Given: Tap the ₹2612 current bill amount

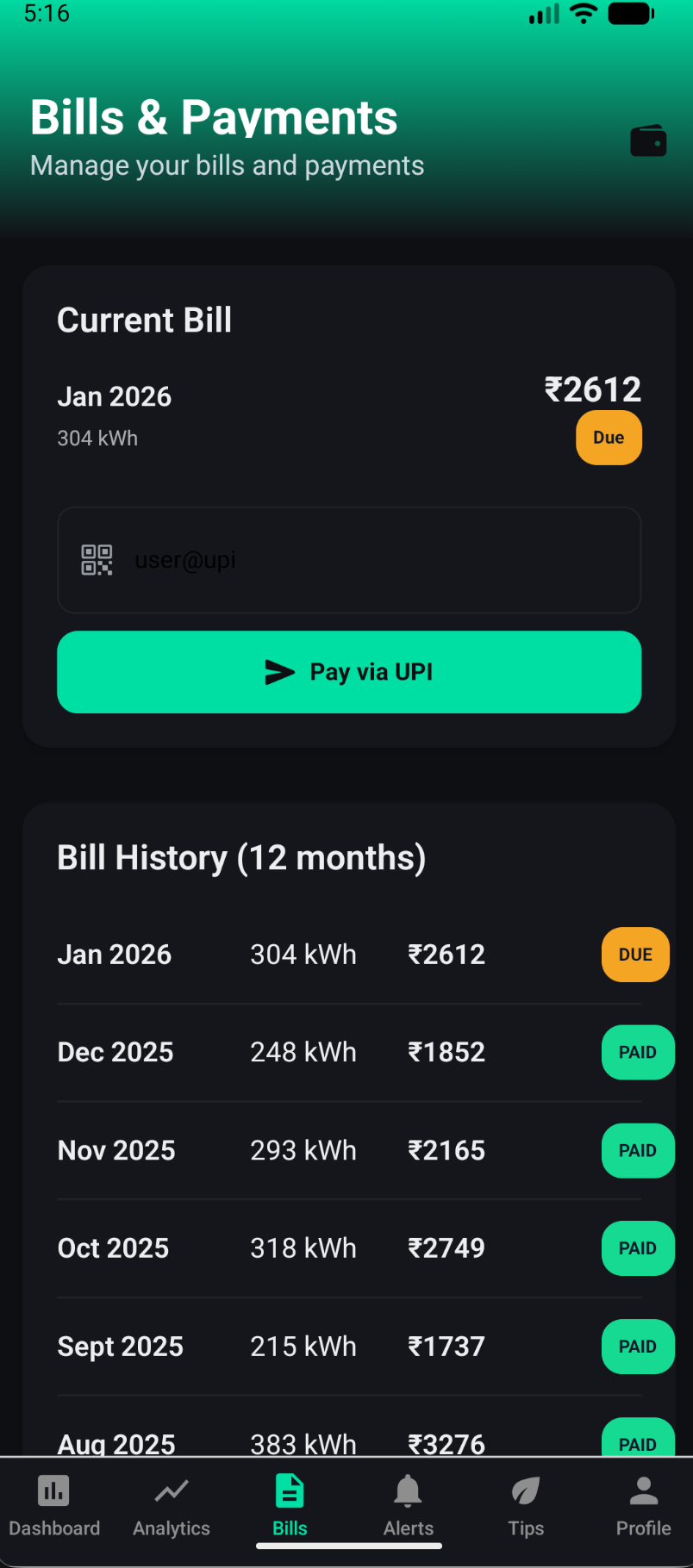Looking at the screenshot, I should tap(593, 389).
